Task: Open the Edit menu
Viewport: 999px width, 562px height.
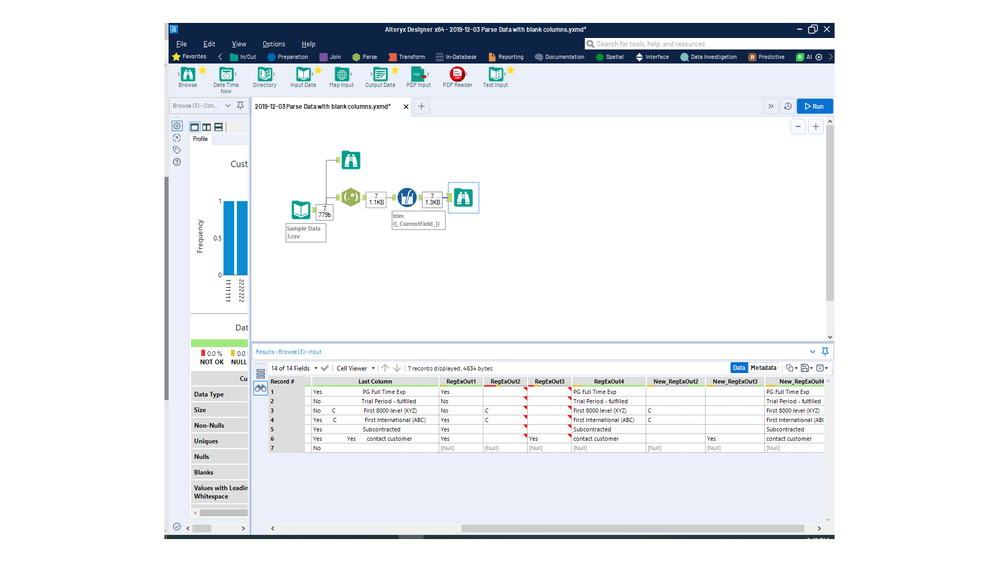Action: tap(209, 44)
